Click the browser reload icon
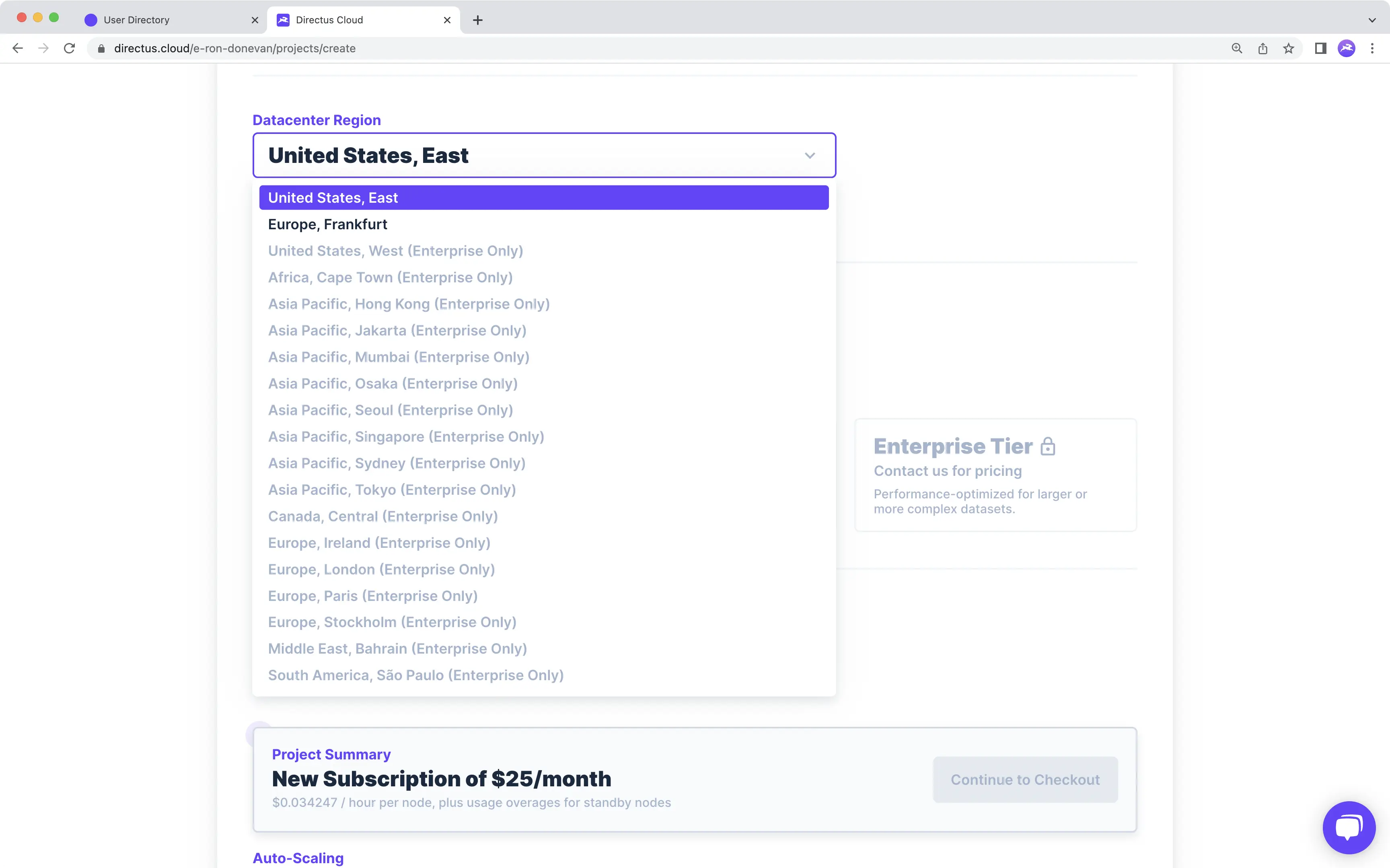The height and width of the screenshot is (868, 1390). (x=70, y=48)
